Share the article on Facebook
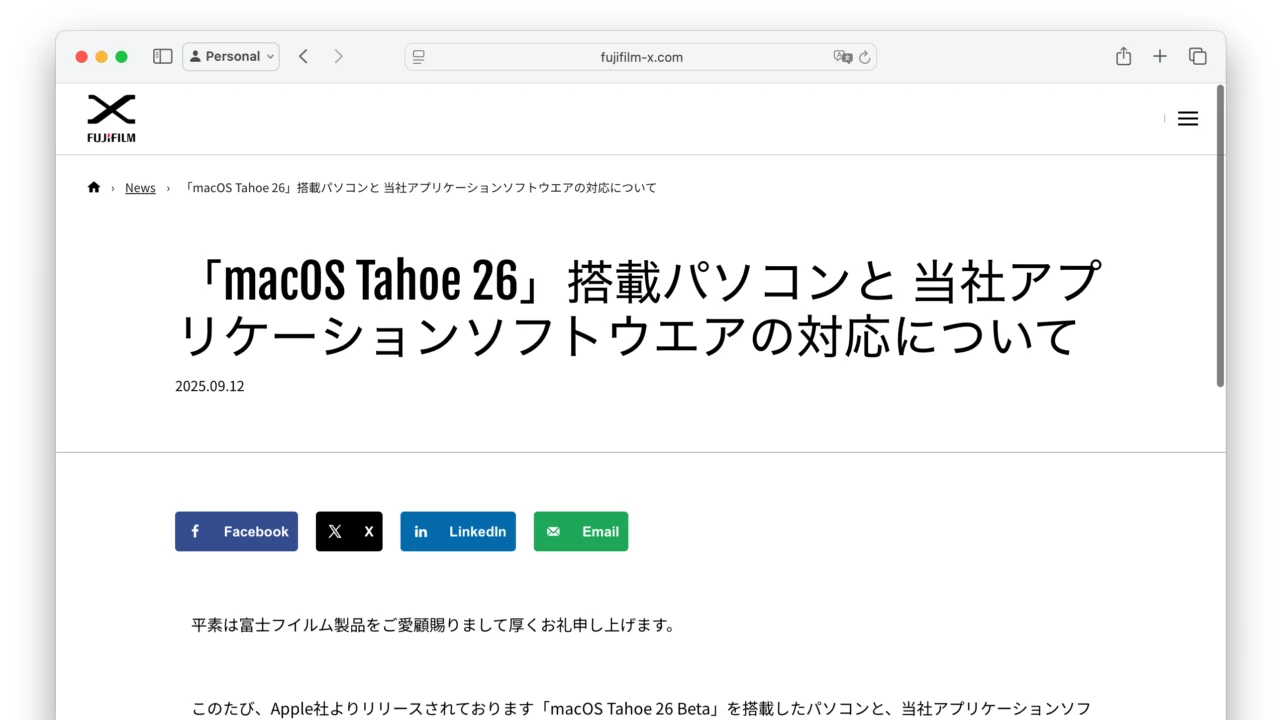 236,531
